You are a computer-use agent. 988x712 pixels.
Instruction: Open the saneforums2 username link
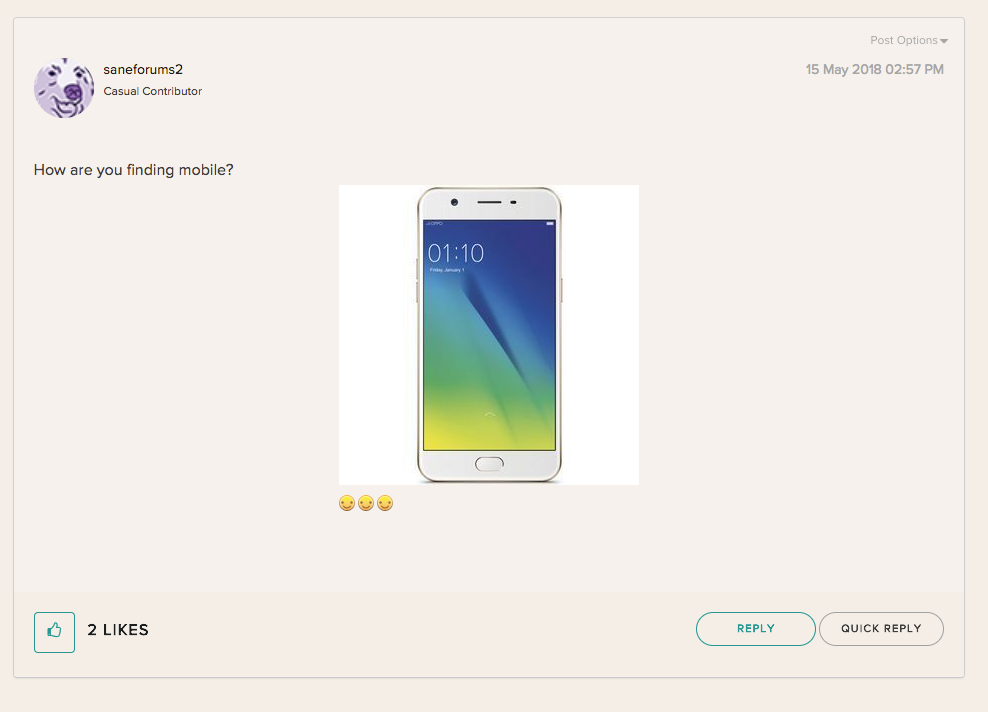coord(143,69)
